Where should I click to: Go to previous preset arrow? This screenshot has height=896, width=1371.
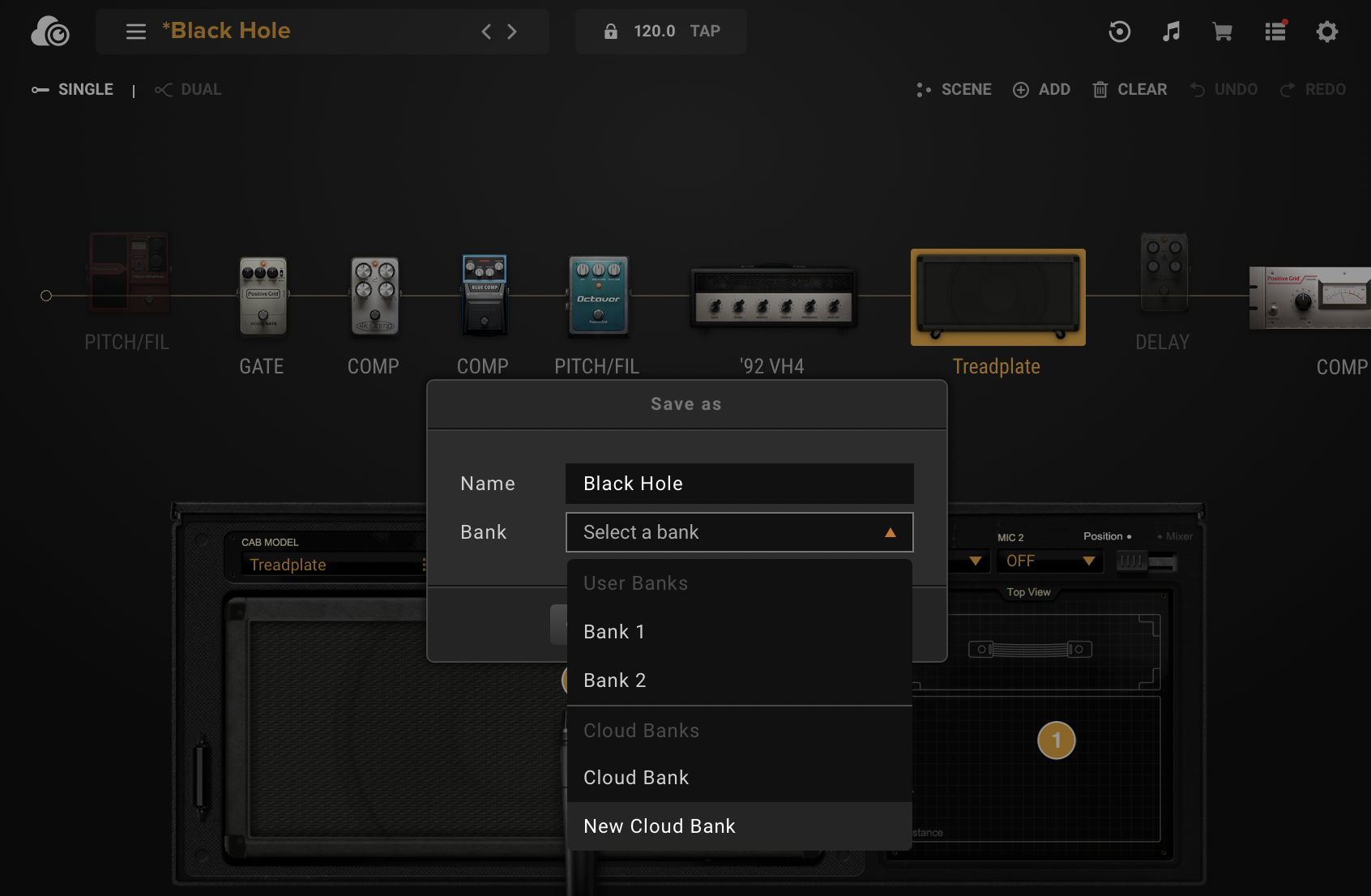[486, 32]
